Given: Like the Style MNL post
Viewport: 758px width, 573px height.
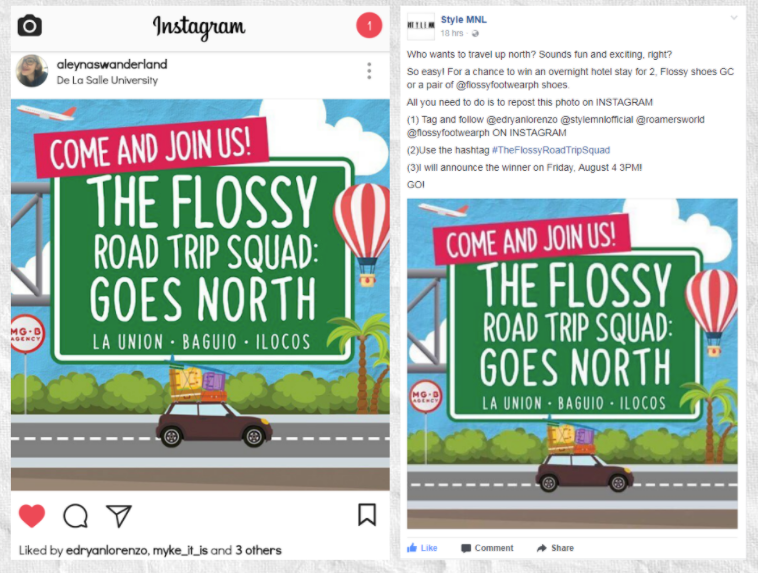Looking at the screenshot, I should (x=422, y=548).
